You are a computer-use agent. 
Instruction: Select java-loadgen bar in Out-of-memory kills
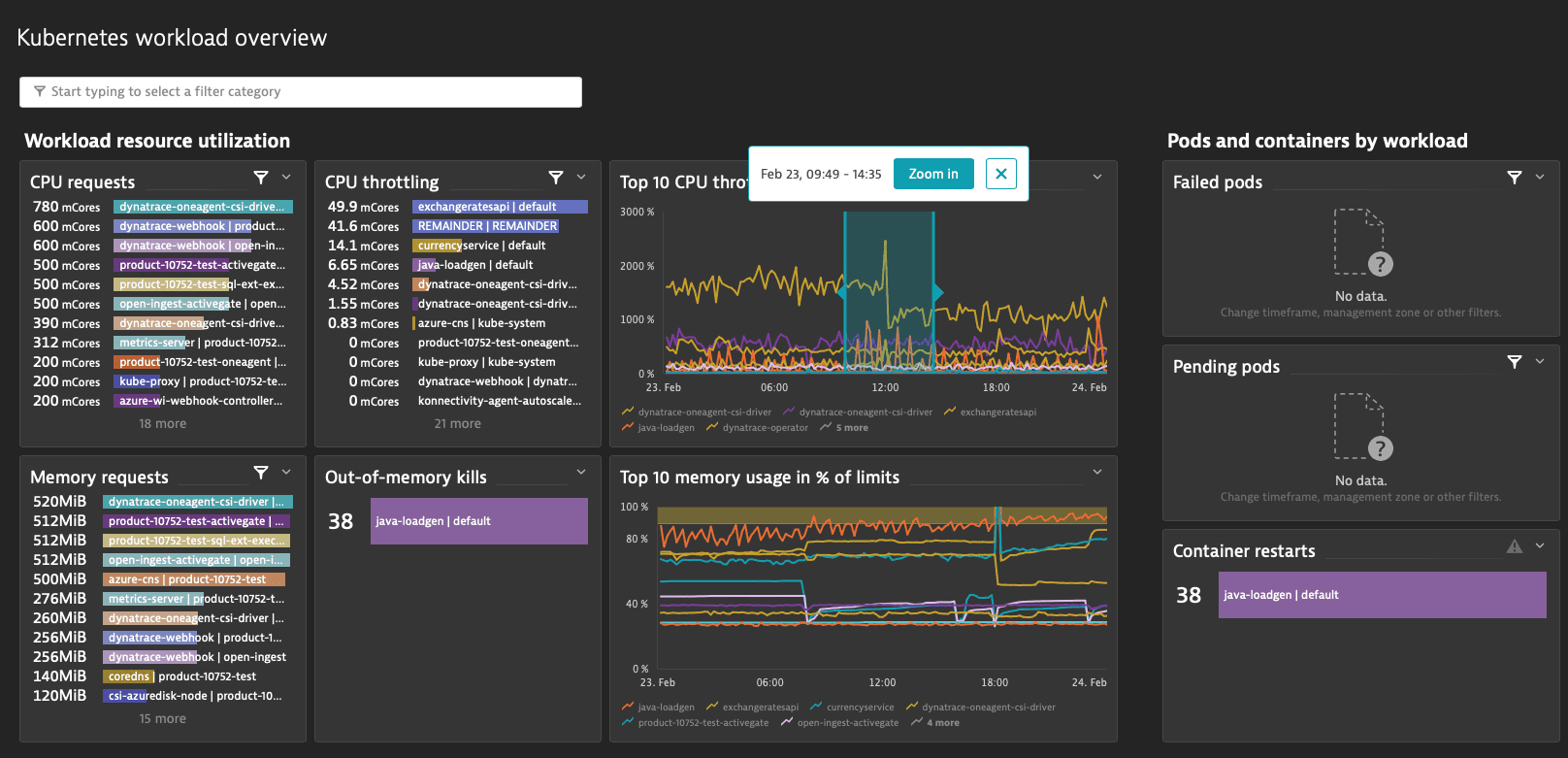click(x=478, y=521)
